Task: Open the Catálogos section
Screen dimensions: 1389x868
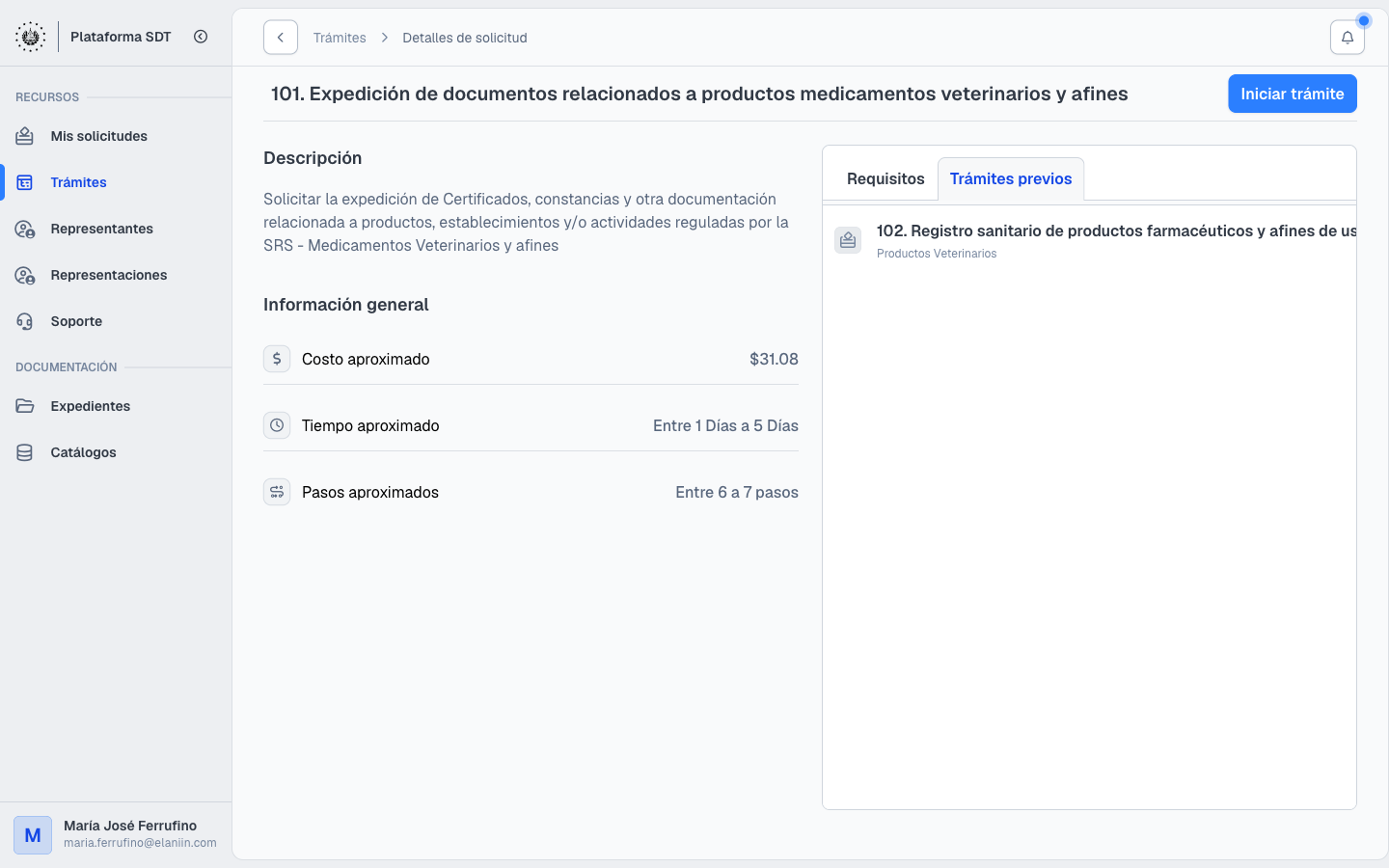Action: coord(116,452)
